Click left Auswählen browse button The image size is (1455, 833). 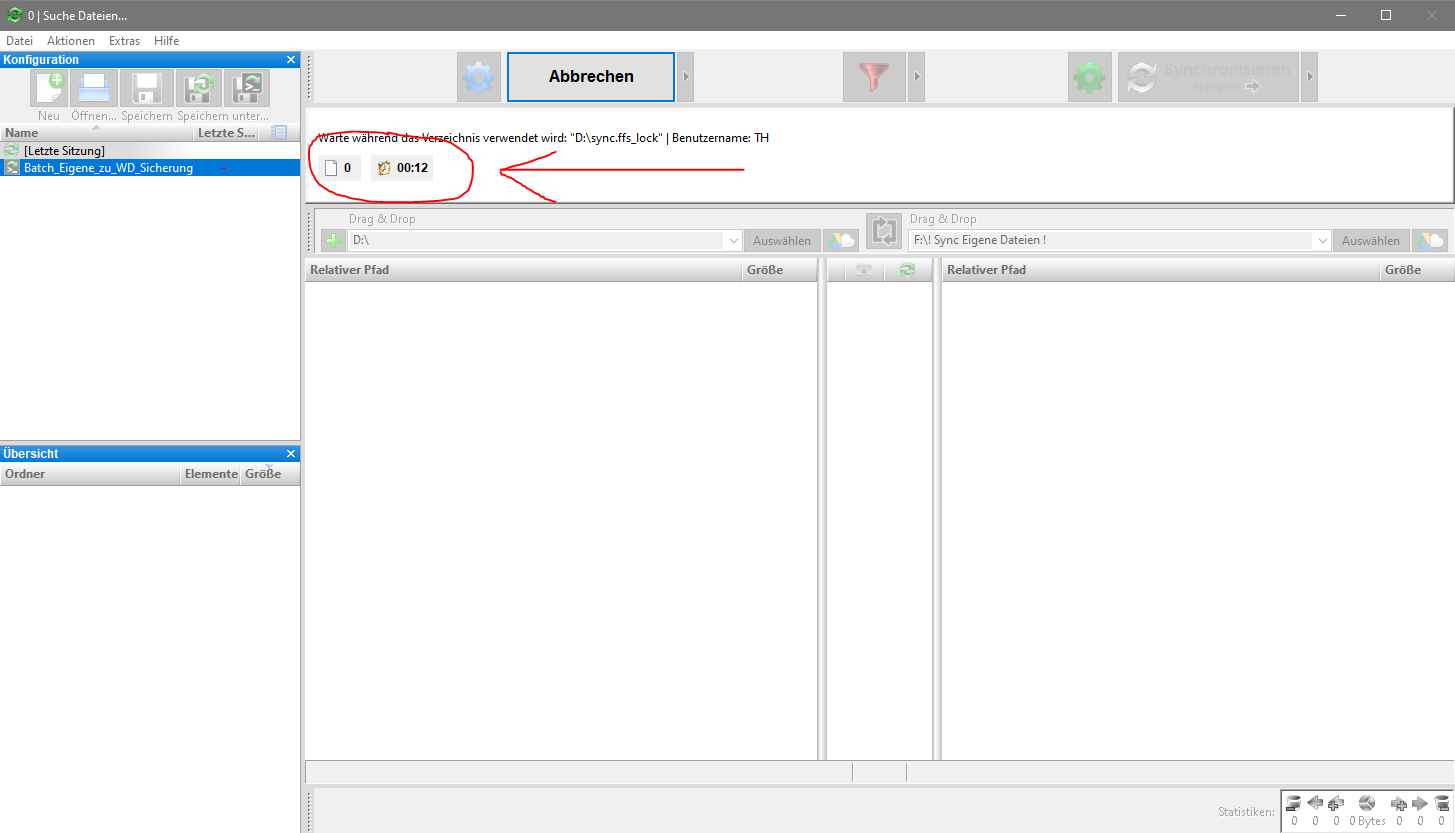click(782, 241)
